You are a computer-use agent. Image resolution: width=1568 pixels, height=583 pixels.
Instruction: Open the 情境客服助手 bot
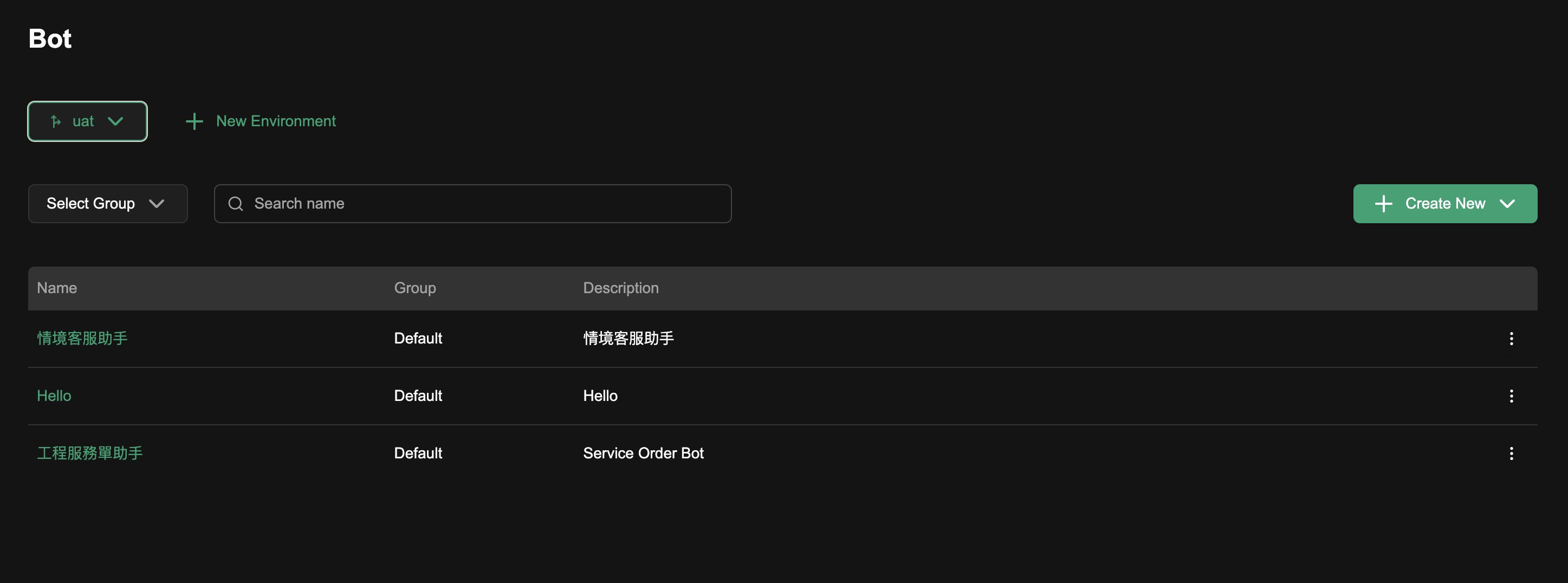point(82,338)
